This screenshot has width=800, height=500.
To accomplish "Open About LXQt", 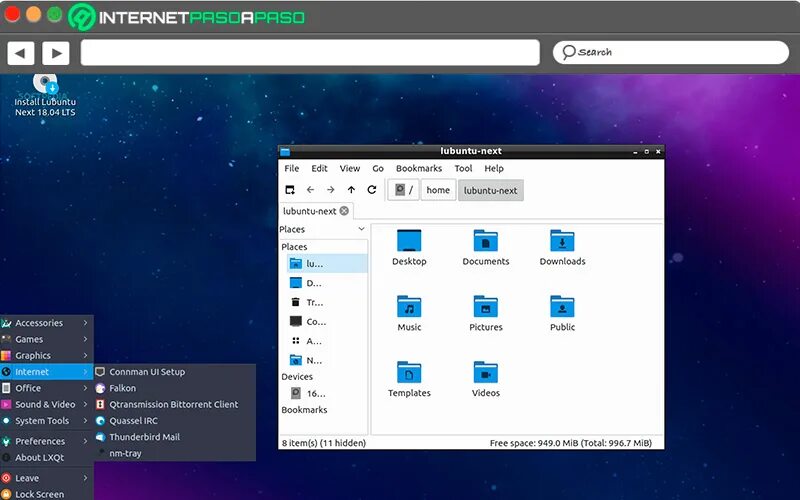I will click(x=46, y=458).
